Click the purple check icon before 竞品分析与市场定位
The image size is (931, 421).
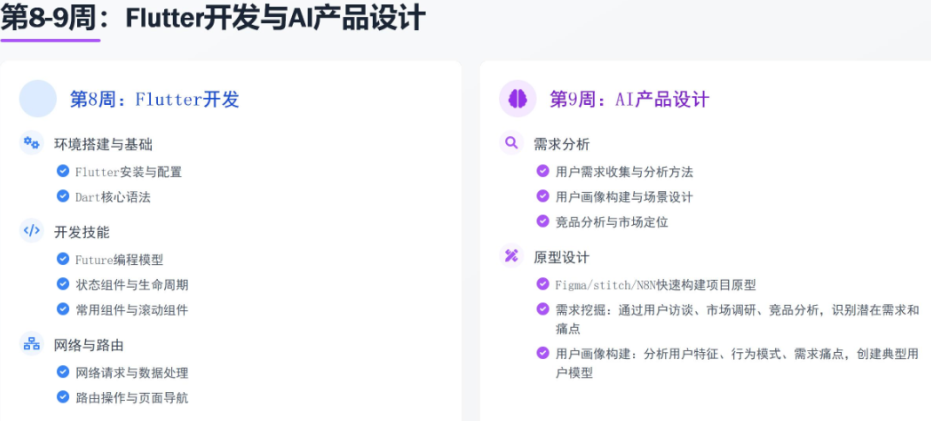pyautogui.click(x=543, y=221)
